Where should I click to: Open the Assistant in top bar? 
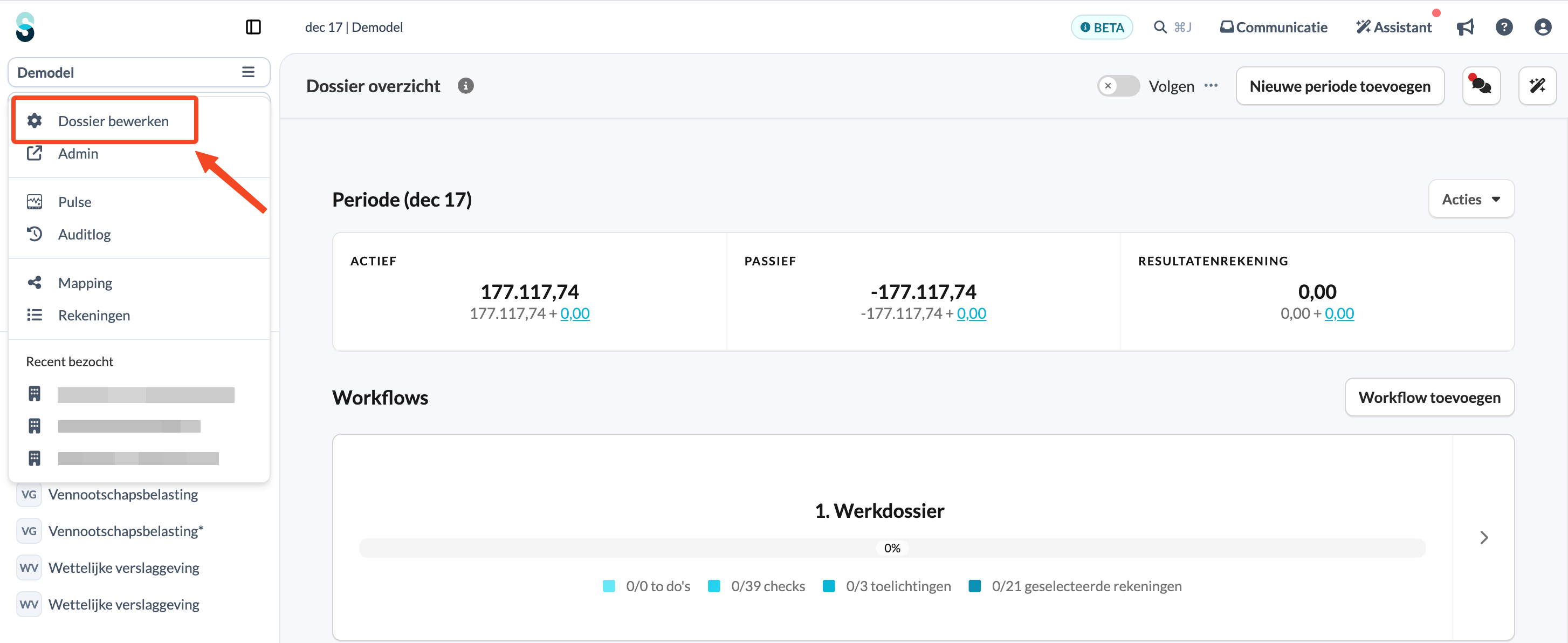tap(1394, 27)
